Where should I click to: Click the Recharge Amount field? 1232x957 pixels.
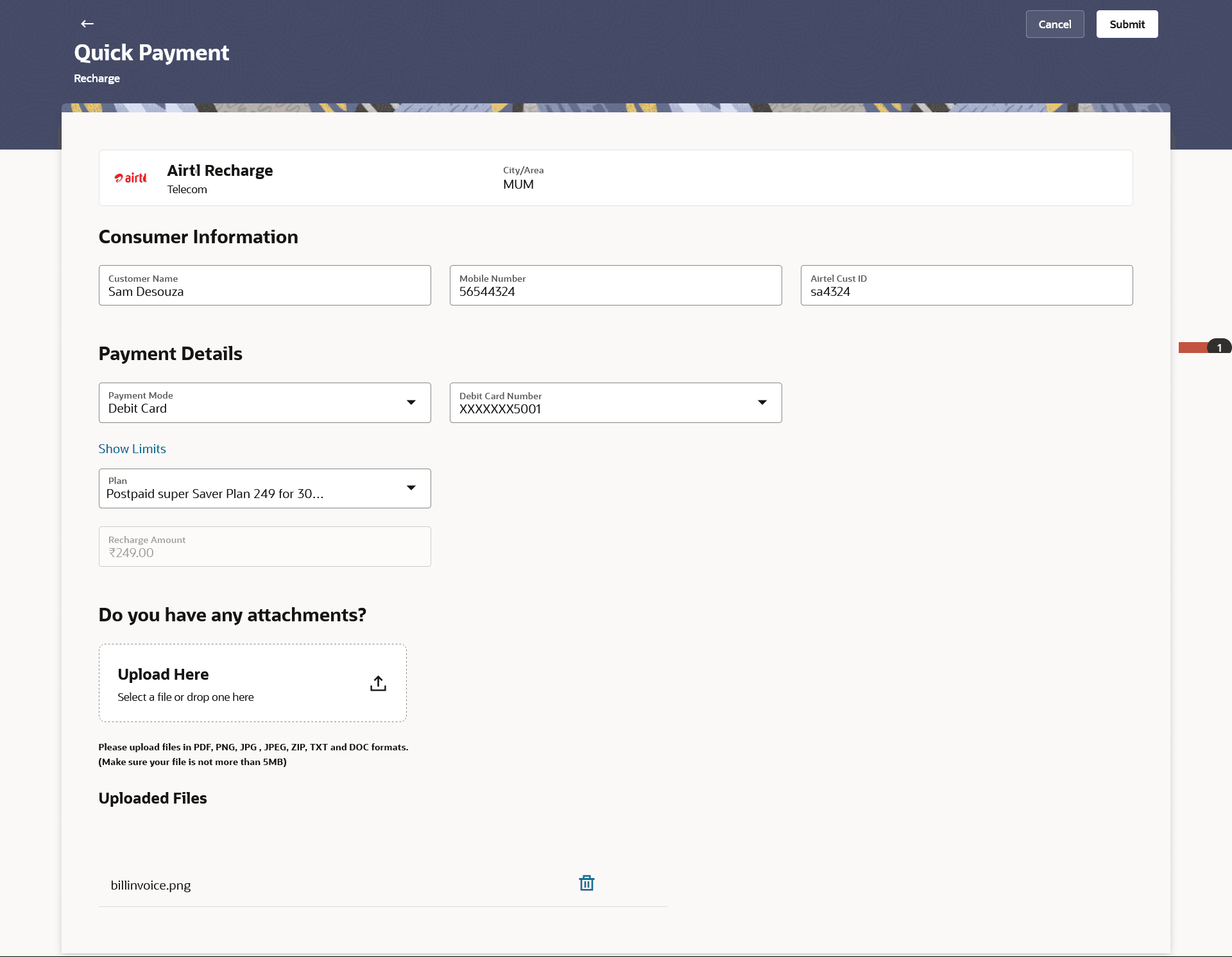click(x=264, y=547)
